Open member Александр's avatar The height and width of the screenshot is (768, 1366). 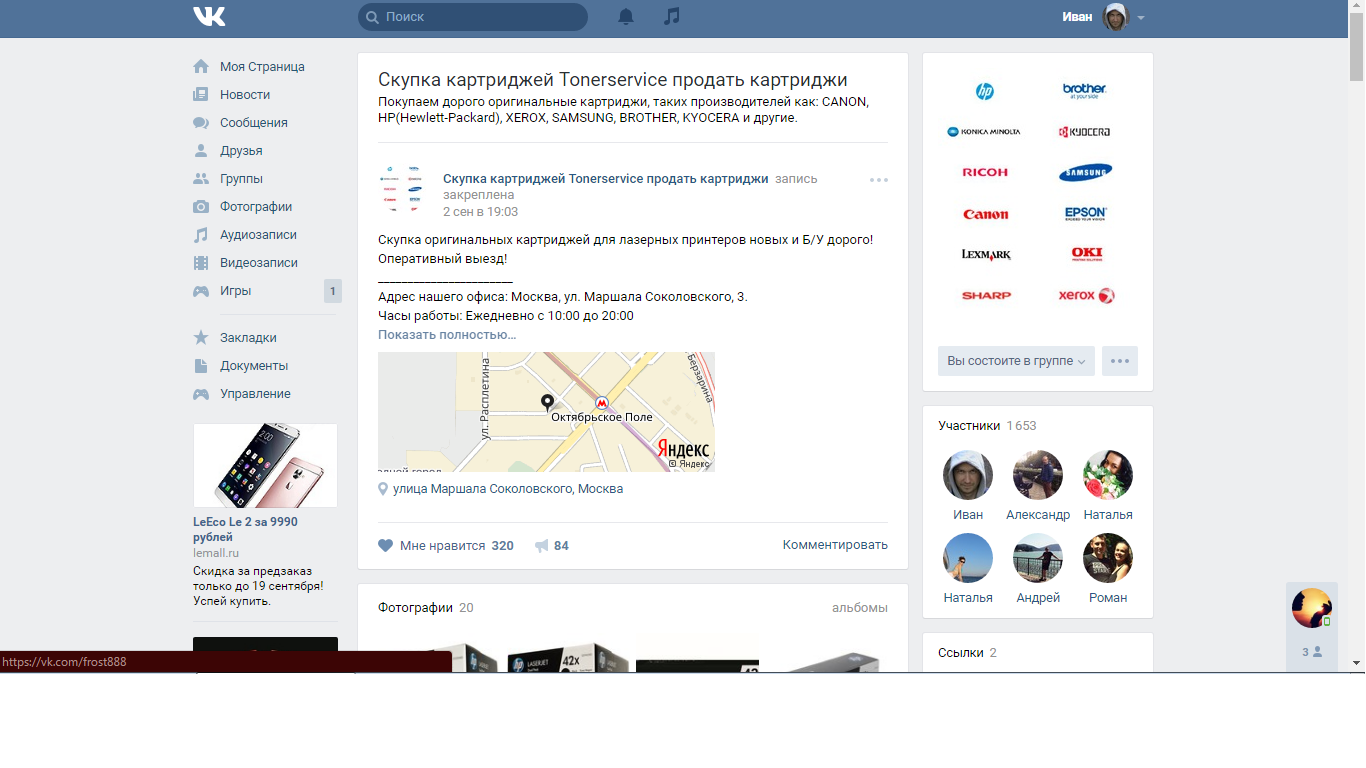pos(1038,475)
